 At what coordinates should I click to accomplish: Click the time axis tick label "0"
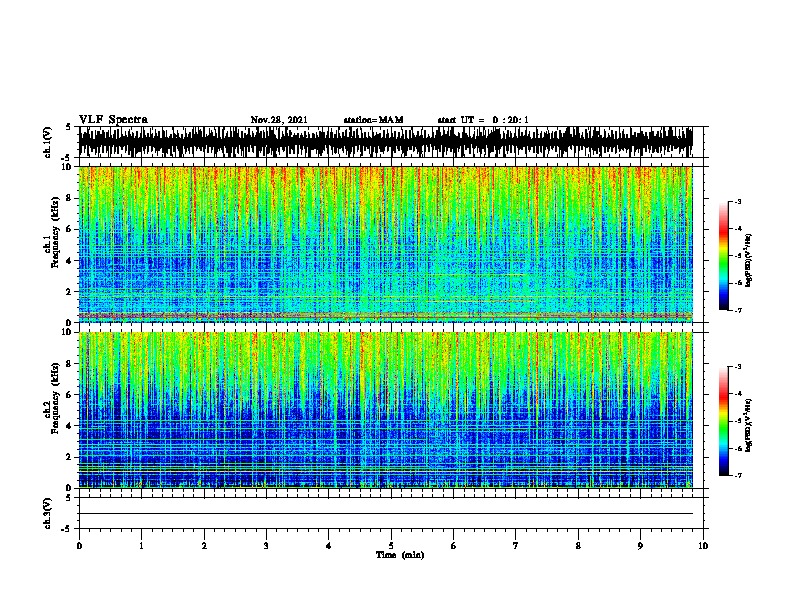(79, 546)
